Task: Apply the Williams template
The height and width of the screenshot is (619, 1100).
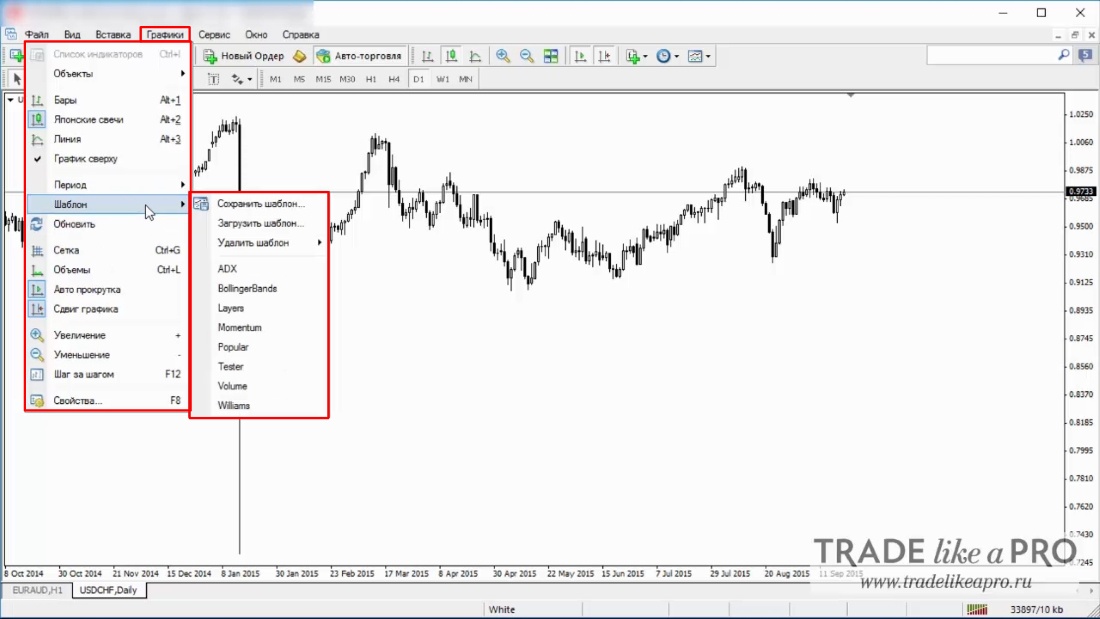Action: coord(259,406)
